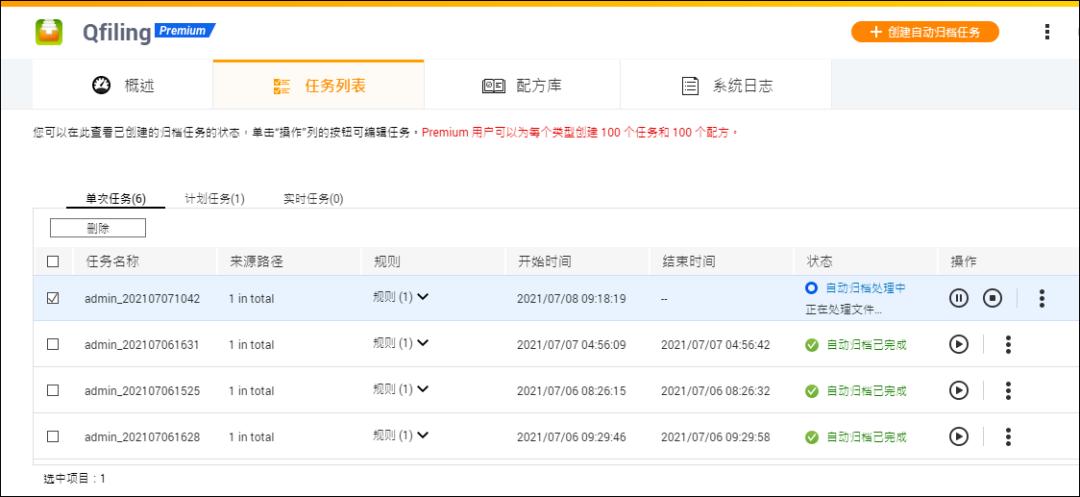Stop the admin_202107071042 task
This screenshot has width=1080, height=497.
(992, 298)
